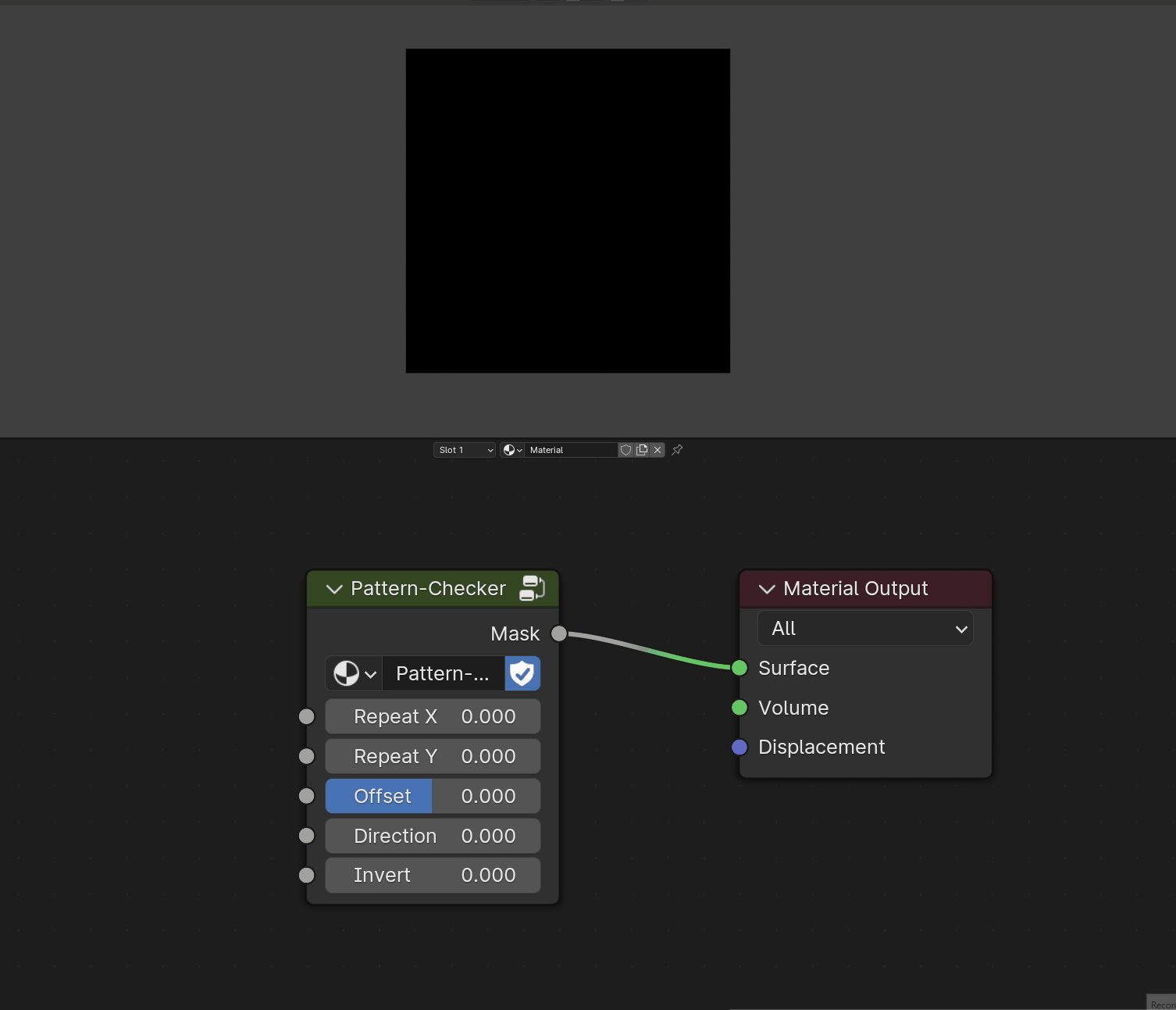Click the new material copy icon in header
This screenshot has width=1176, height=1010.
click(x=641, y=449)
